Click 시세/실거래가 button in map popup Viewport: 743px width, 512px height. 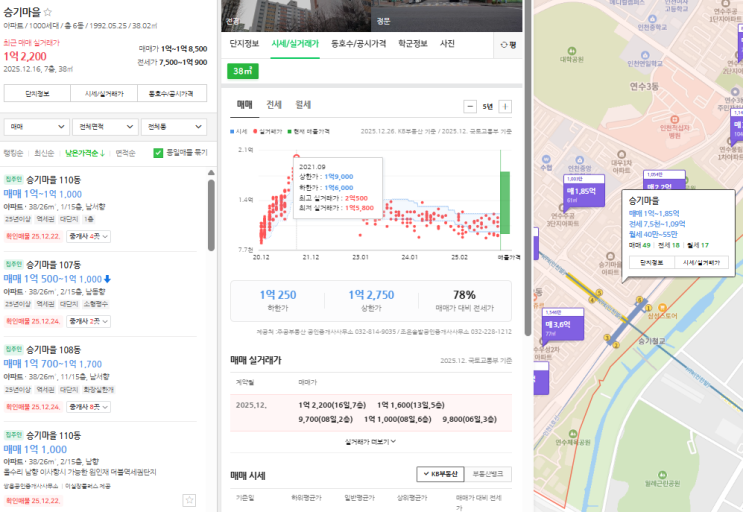point(701,263)
